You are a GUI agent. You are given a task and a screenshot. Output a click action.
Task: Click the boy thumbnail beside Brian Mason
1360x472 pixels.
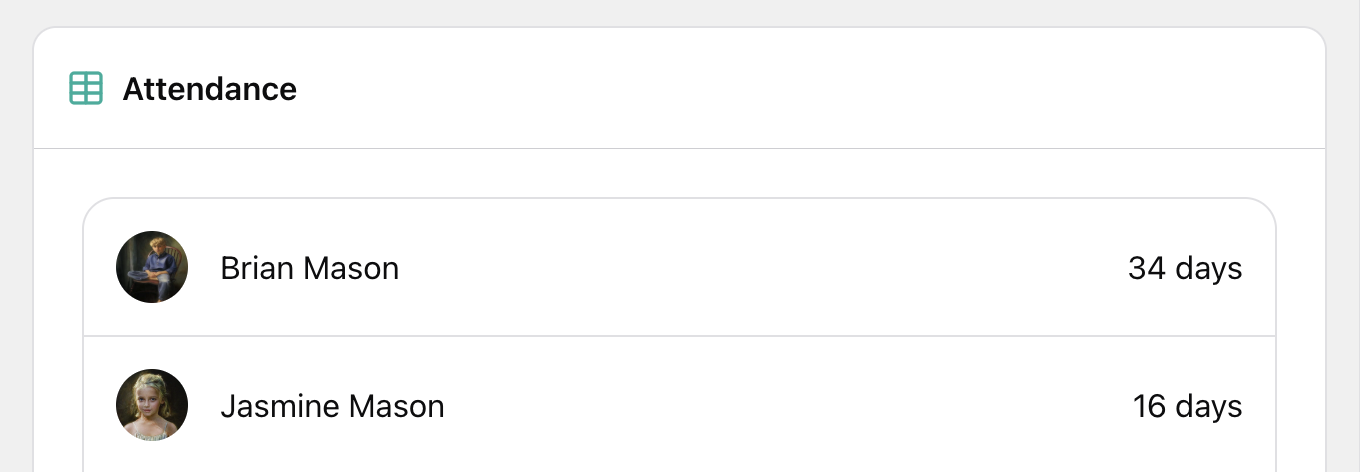152,267
